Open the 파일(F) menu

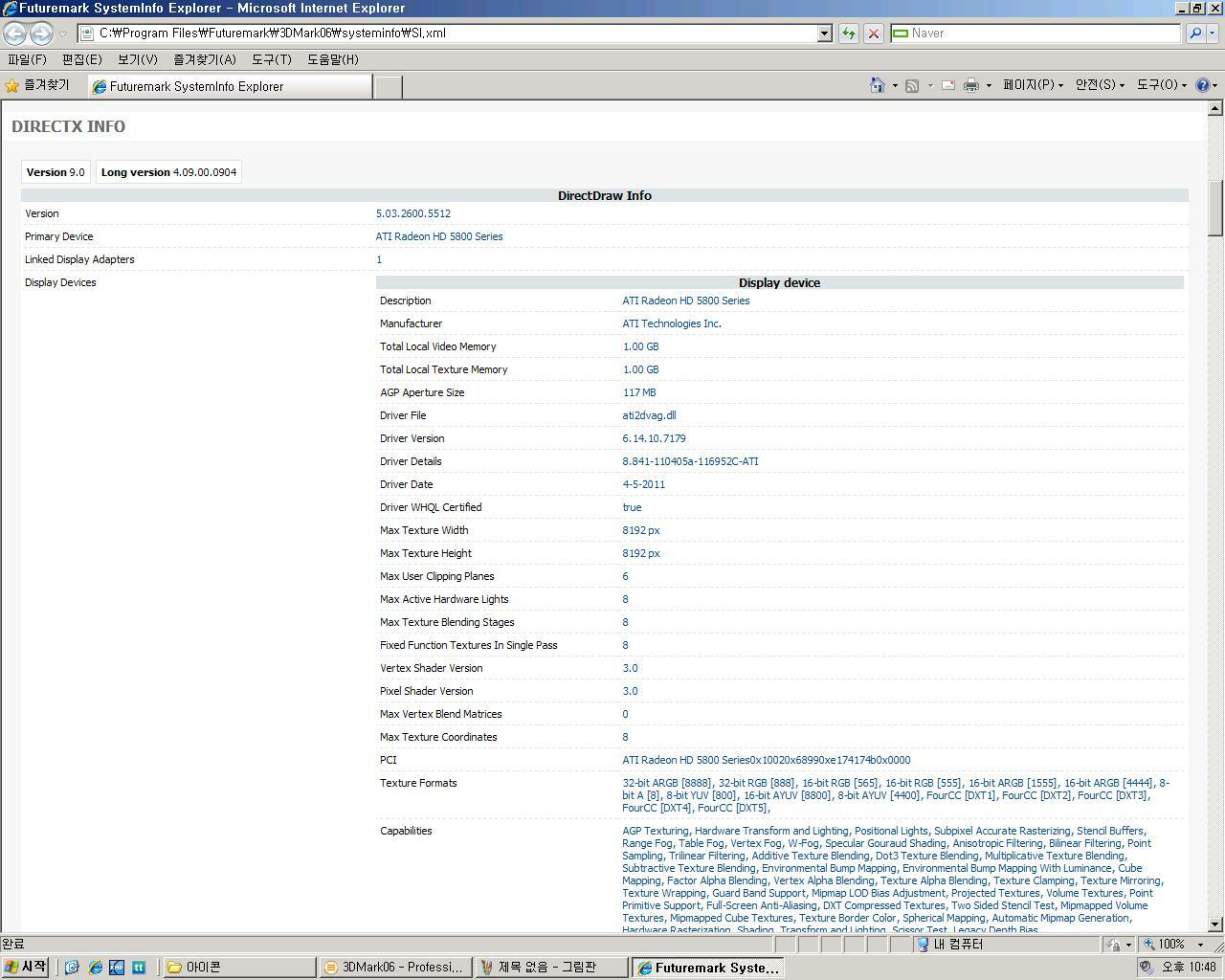pyautogui.click(x=27, y=59)
